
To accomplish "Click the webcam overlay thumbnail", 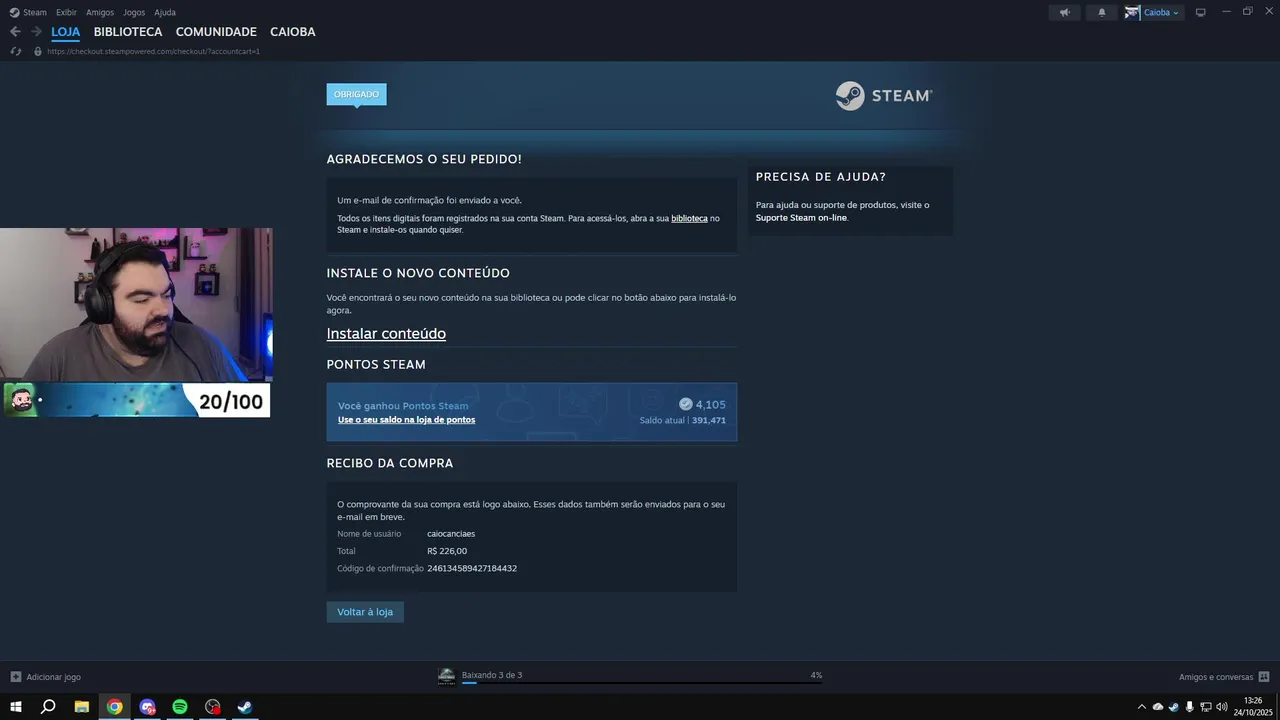I will pos(136,305).
